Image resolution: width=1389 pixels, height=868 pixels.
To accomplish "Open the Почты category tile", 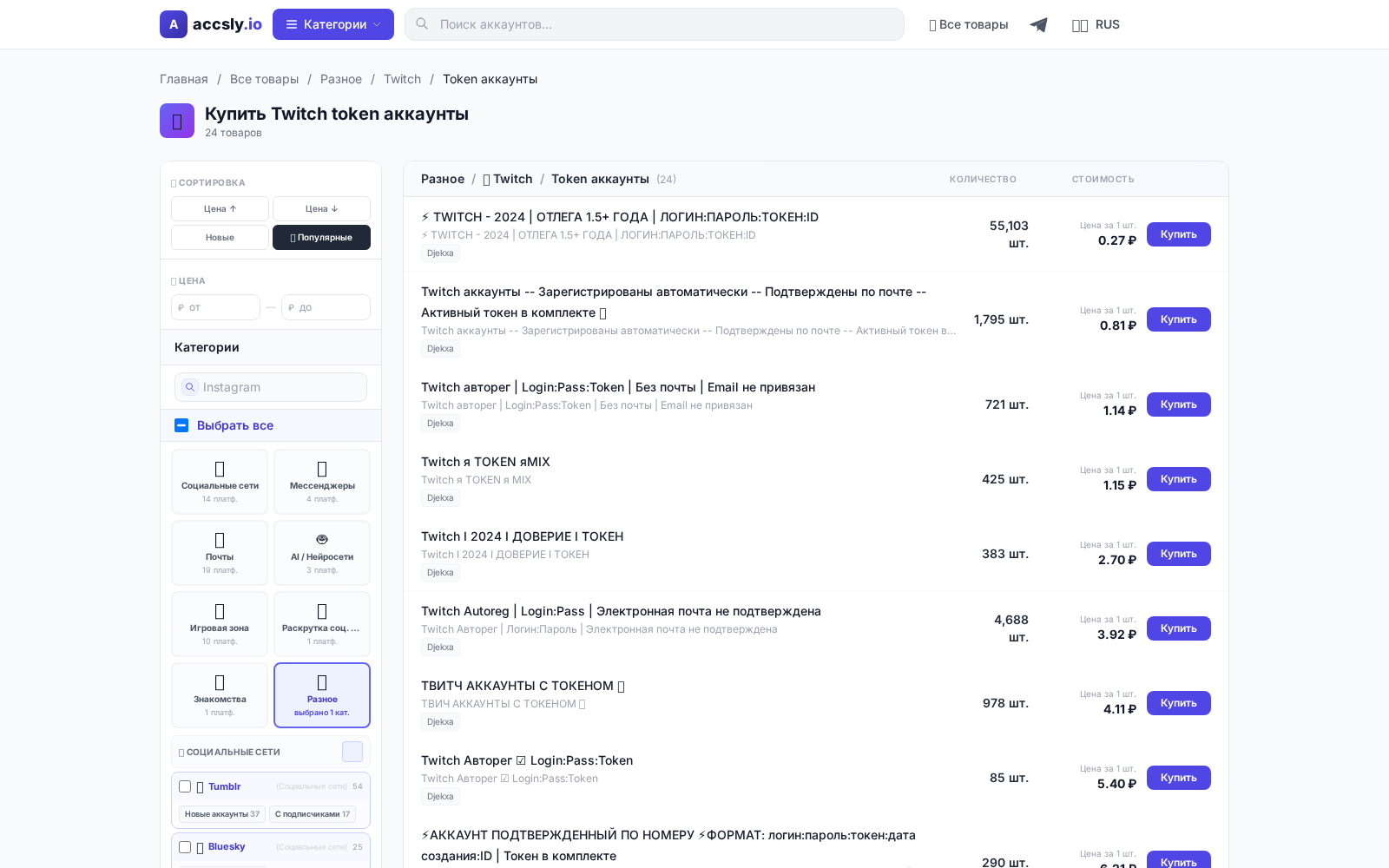I will [220, 553].
